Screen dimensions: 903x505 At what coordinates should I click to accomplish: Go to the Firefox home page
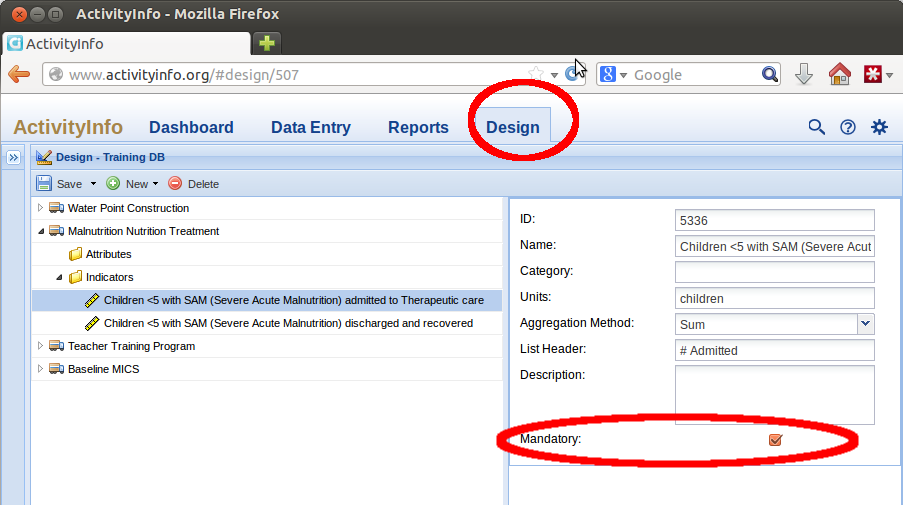point(840,74)
